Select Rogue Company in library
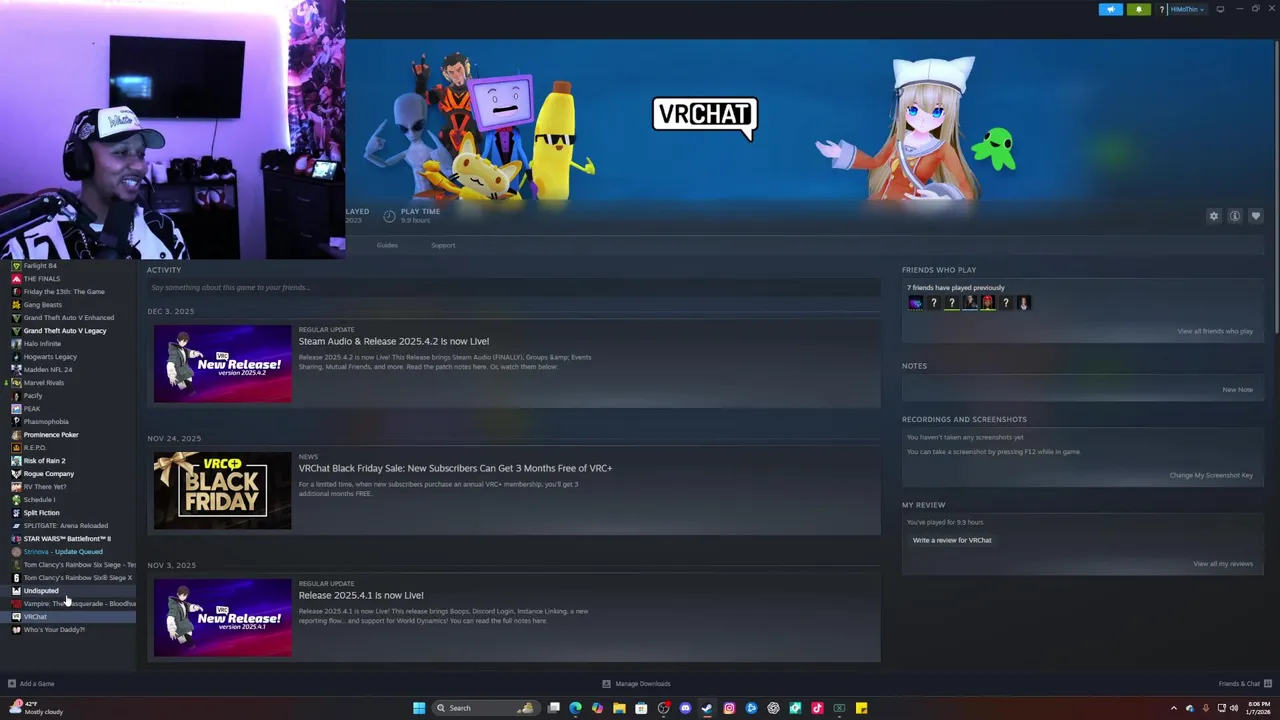The image size is (1280, 720). coord(49,474)
